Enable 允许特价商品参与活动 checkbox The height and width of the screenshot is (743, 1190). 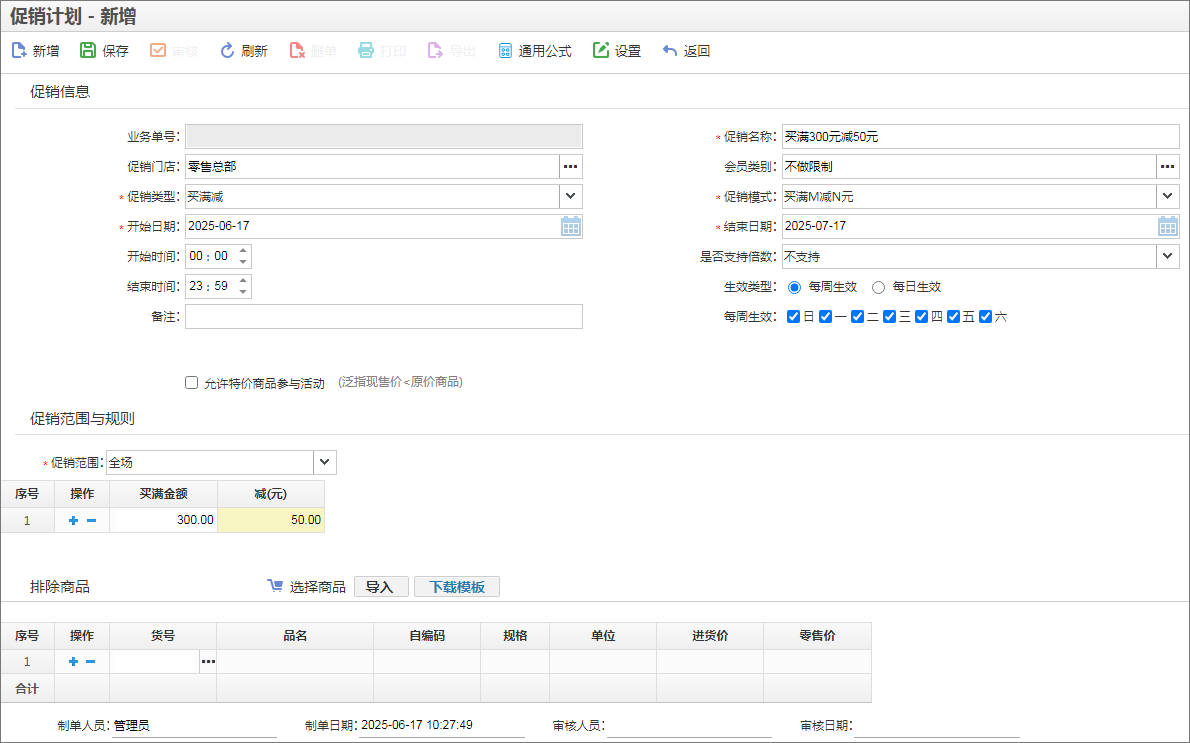point(191,383)
